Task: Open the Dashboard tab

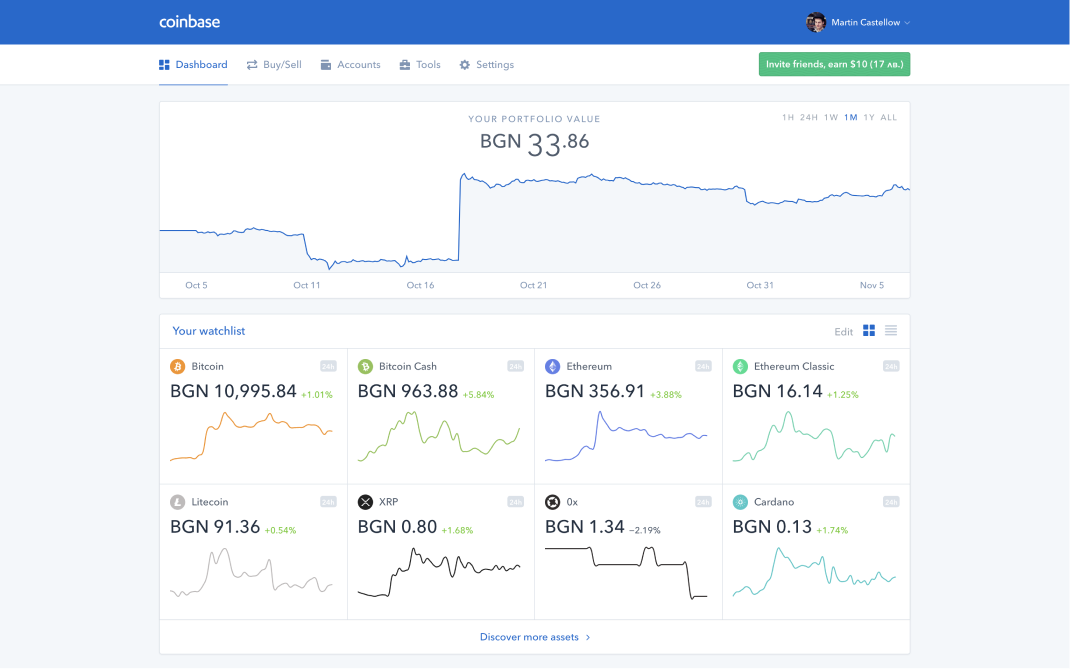Action: (193, 65)
